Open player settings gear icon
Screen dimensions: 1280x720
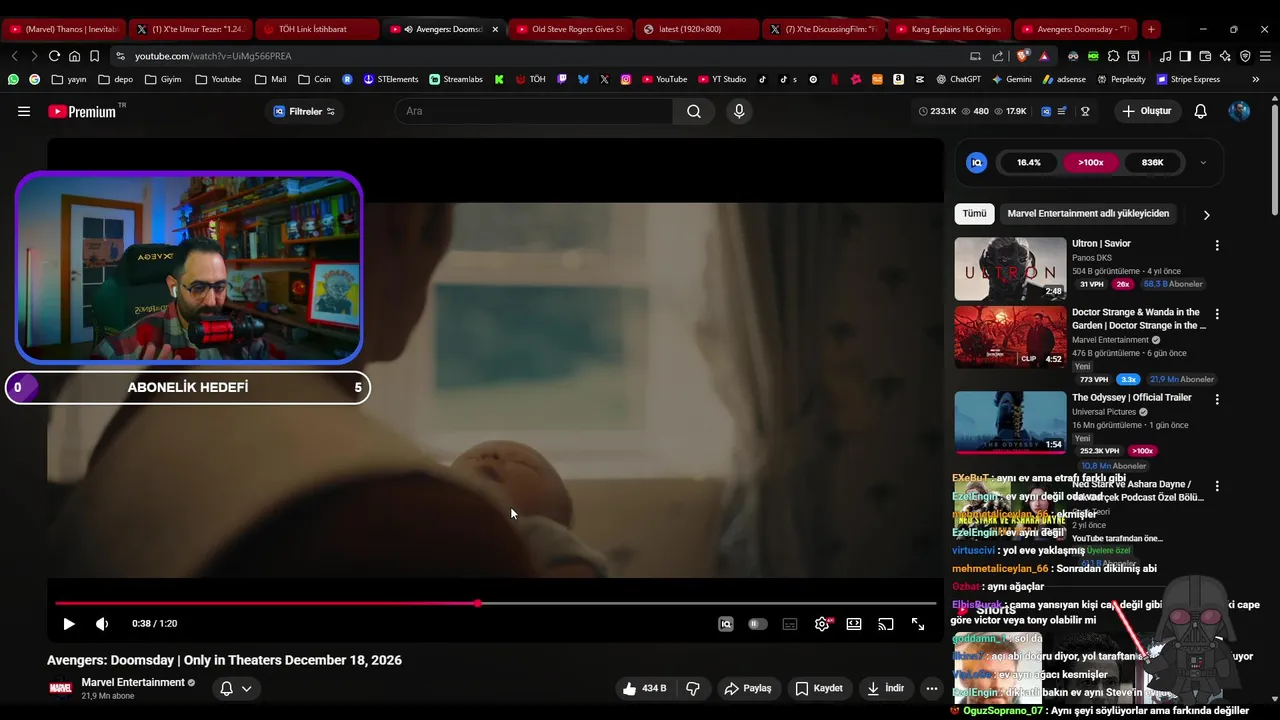click(x=822, y=624)
